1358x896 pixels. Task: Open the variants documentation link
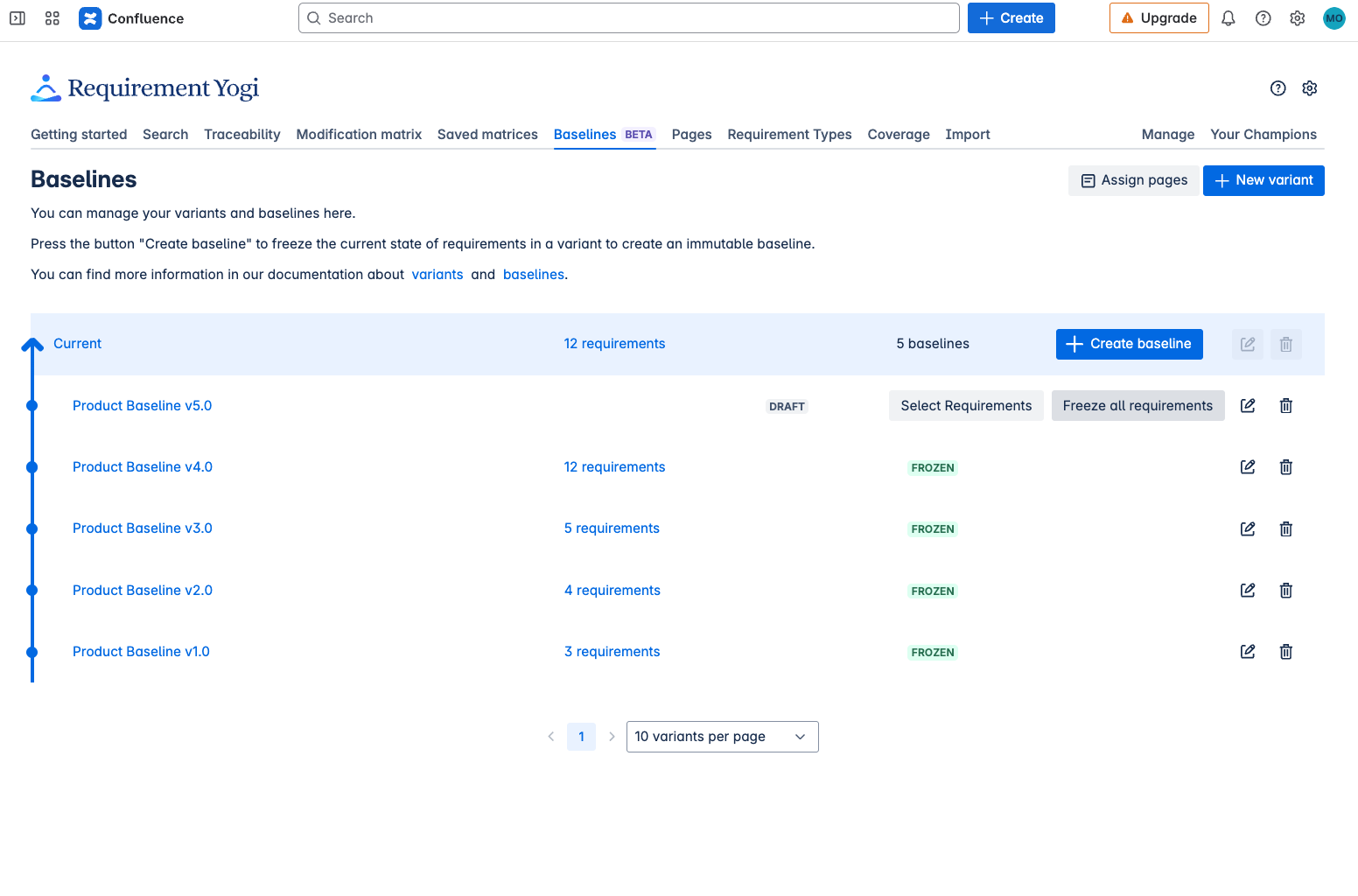(x=437, y=275)
